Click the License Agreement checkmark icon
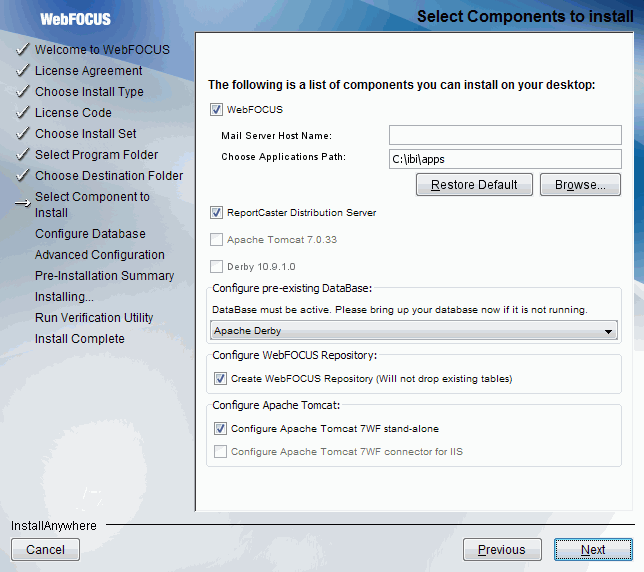644x572 pixels. coord(22,70)
